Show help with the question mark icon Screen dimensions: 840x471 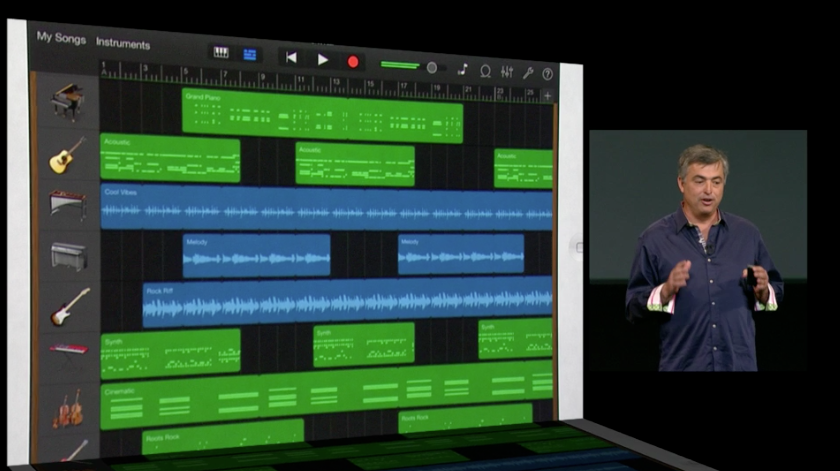547,74
